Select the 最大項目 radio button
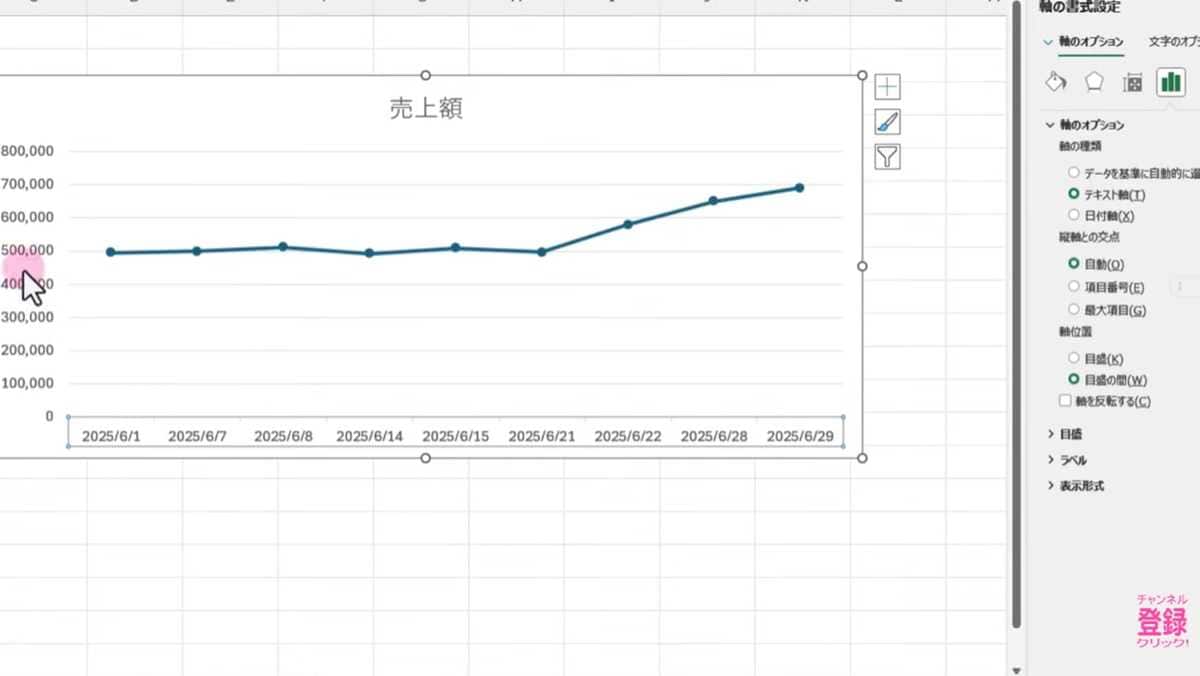1200x676 pixels. 1073,308
